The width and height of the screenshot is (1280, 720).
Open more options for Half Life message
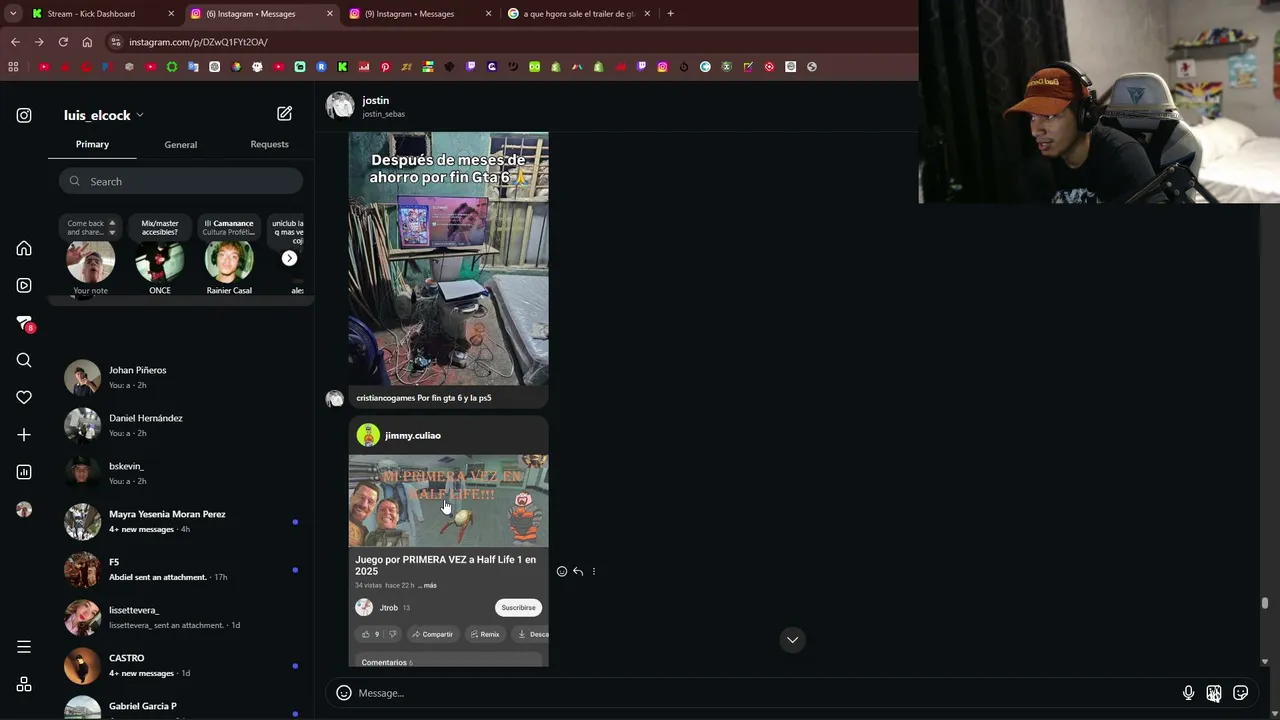click(594, 572)
